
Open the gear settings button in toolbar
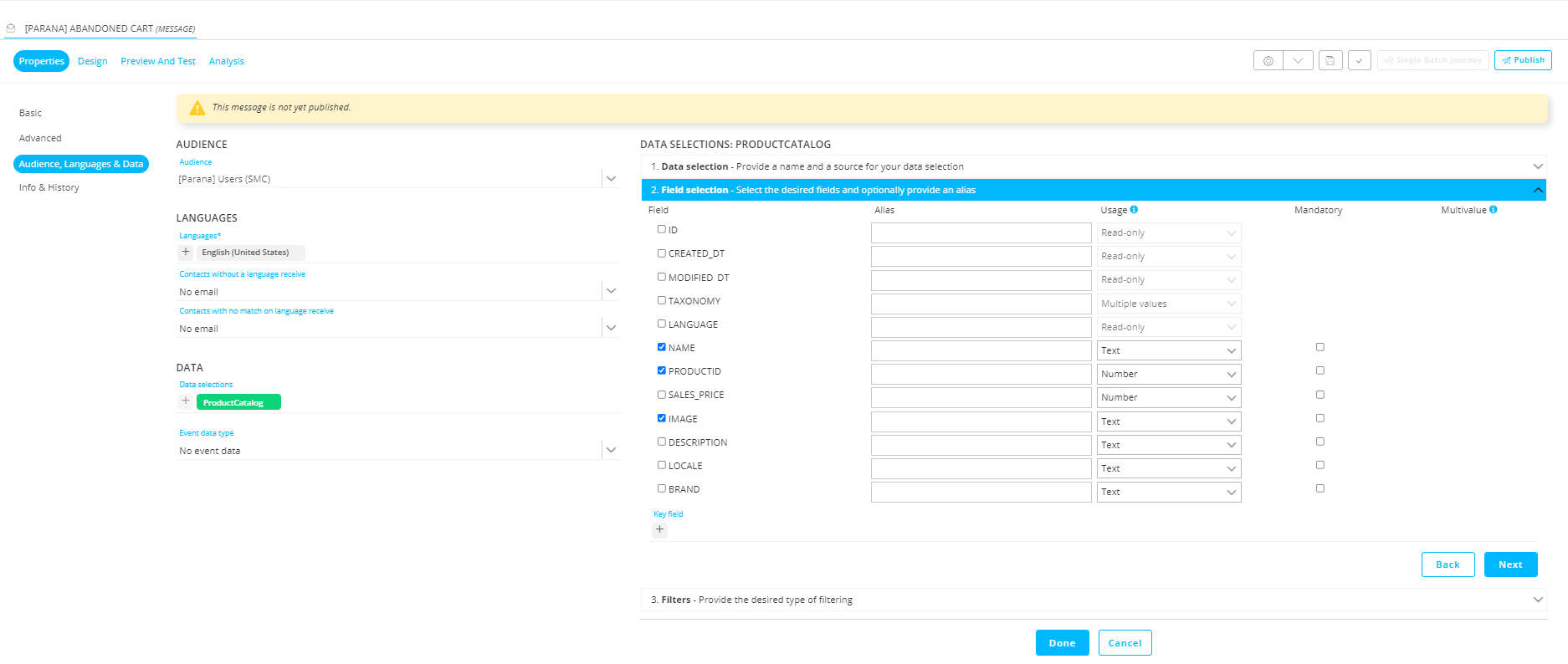pos(1268,61)
